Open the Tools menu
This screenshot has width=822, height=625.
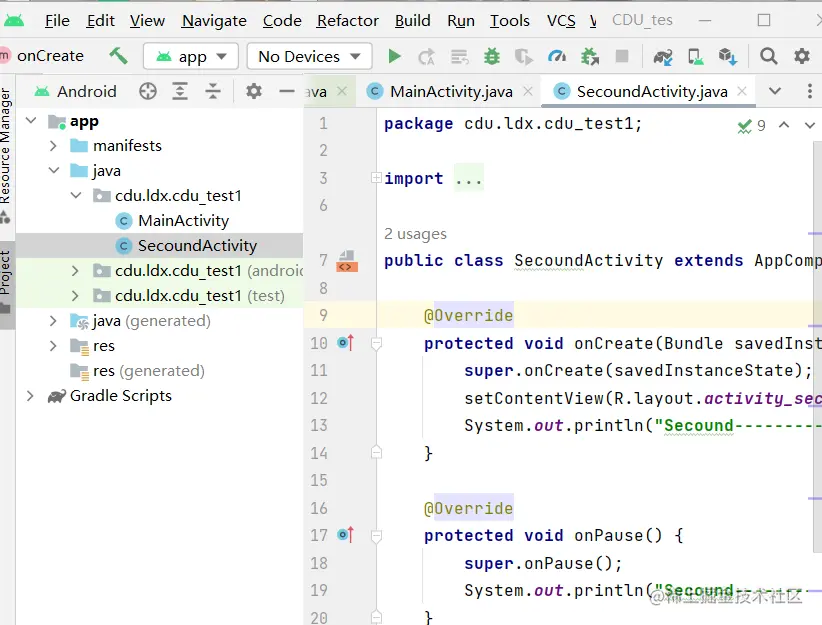pos(510,20)
